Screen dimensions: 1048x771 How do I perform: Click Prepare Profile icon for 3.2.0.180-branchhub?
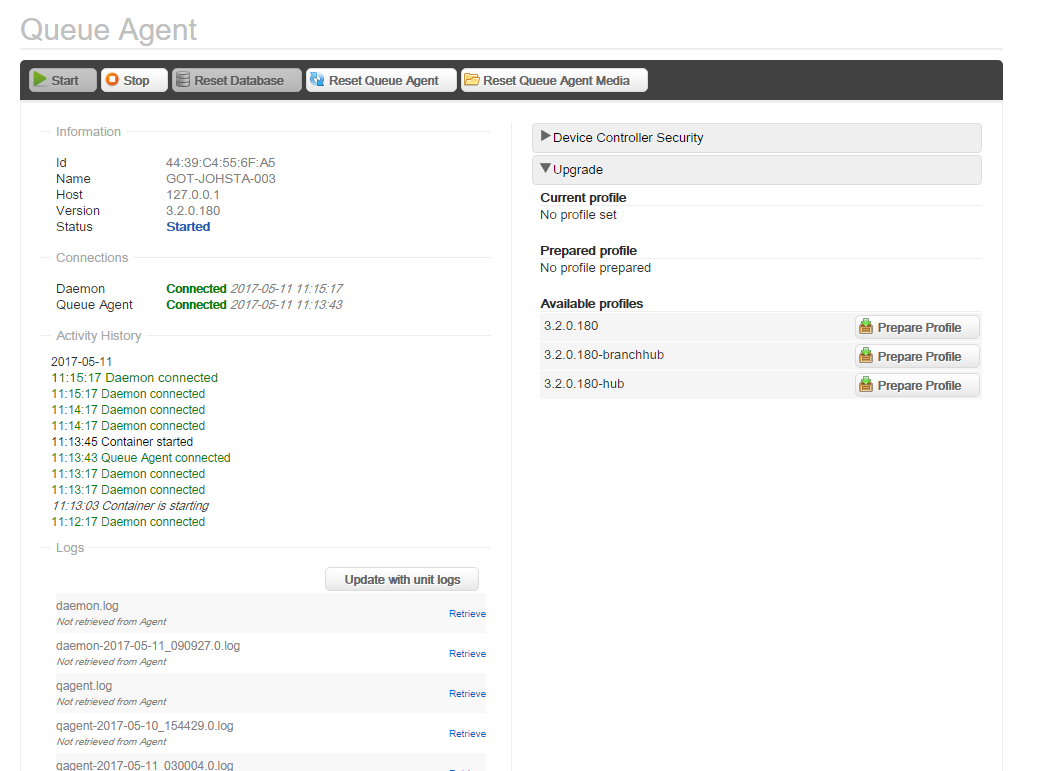866,356
